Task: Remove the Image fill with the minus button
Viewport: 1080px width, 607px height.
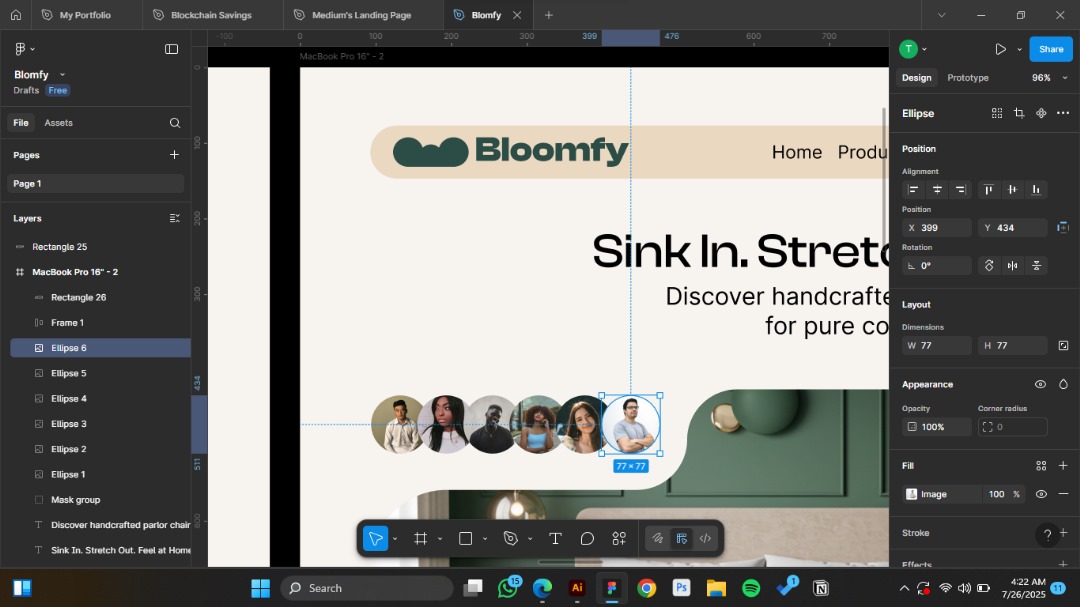Action: tap(1063, 494)
